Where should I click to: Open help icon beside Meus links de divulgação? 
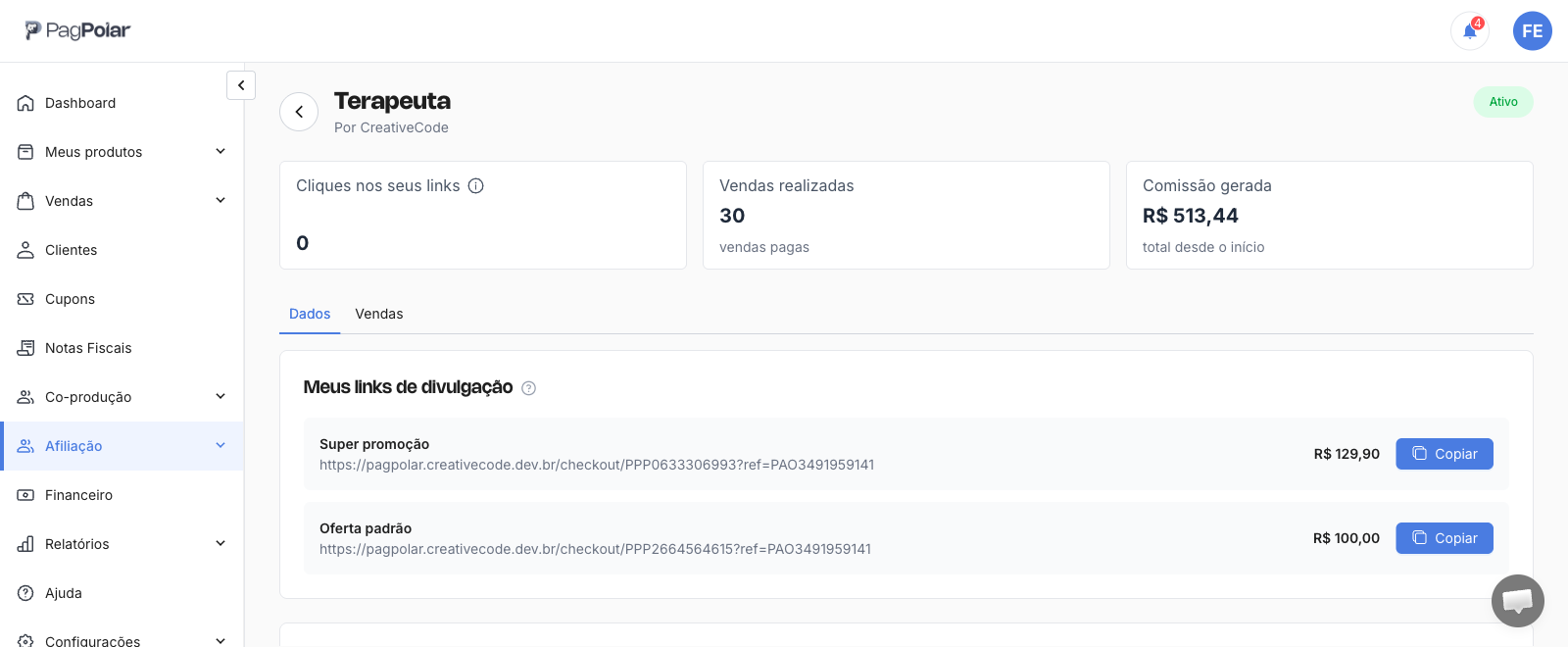pyautogui.click(x=528, y=388)
